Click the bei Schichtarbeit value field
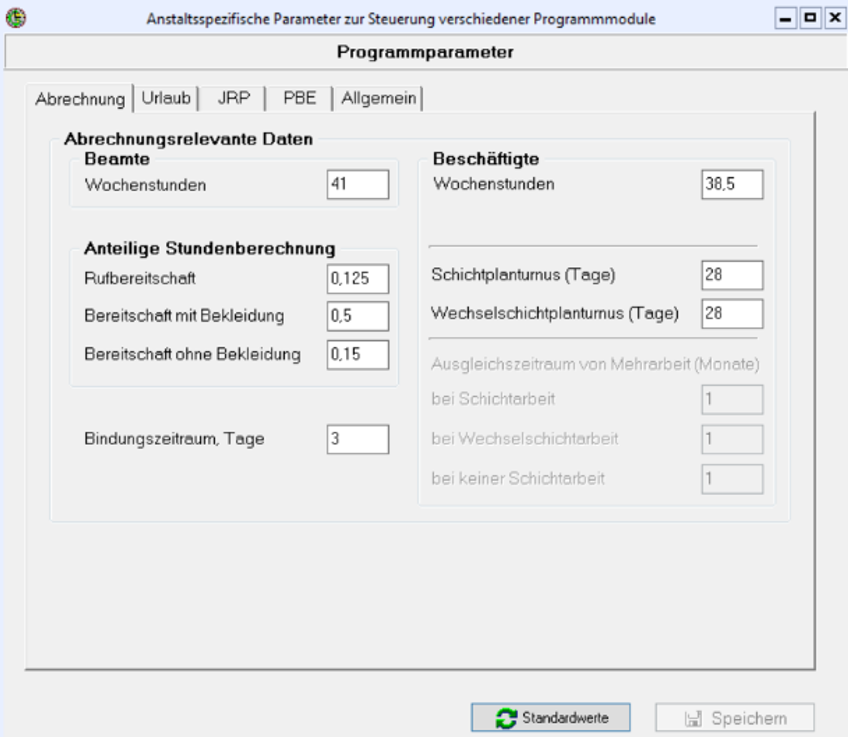This screenshot has width=848, height=737. [x=732, y=400]
